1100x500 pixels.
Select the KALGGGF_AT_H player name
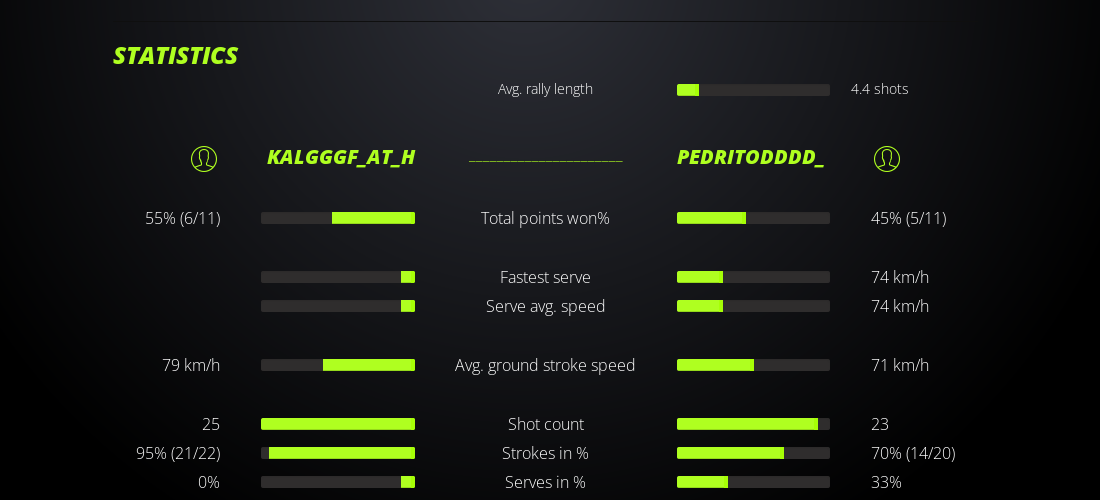click(341, 157)
